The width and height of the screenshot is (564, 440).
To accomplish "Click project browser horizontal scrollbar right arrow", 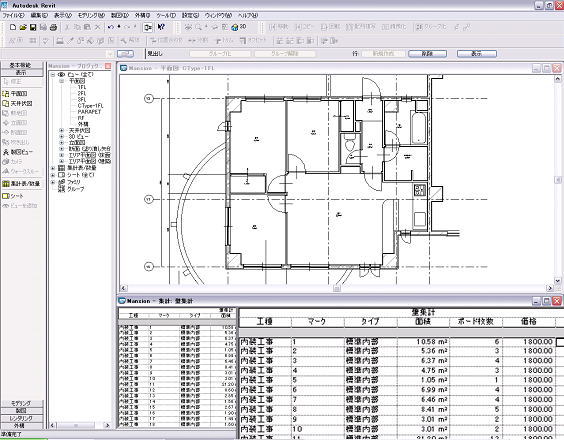I will [107, 425].
